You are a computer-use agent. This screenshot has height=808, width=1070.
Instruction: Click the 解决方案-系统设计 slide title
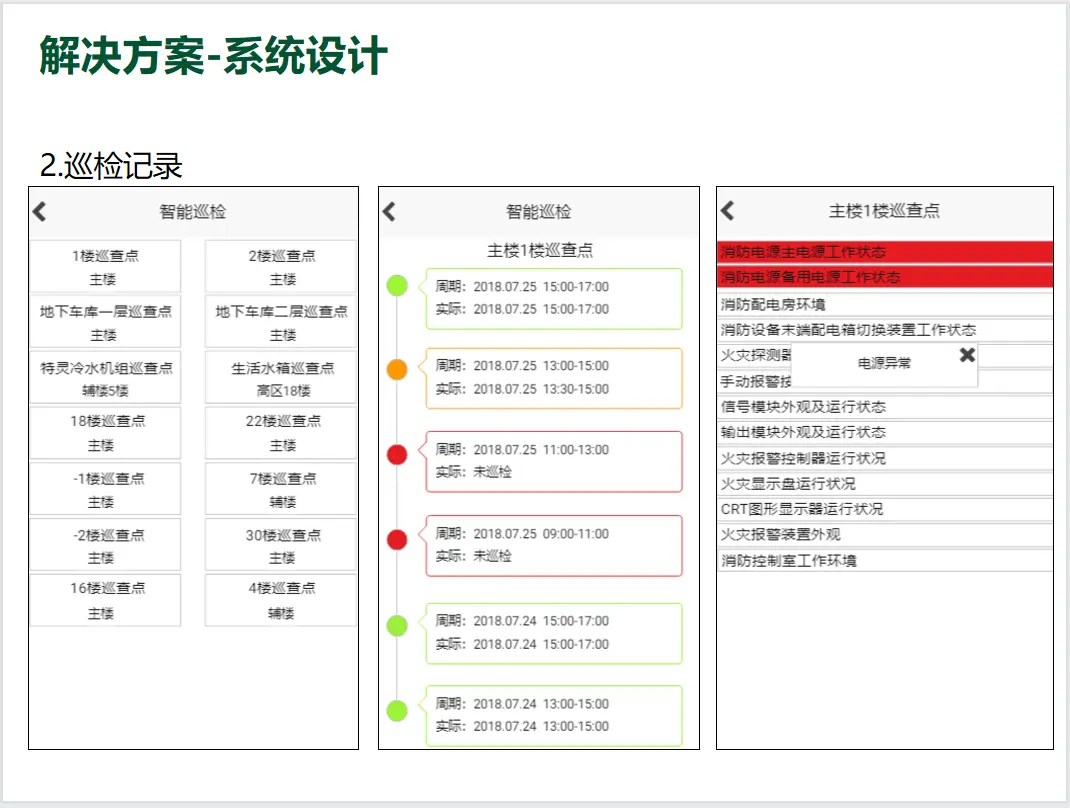coord(214,55)
